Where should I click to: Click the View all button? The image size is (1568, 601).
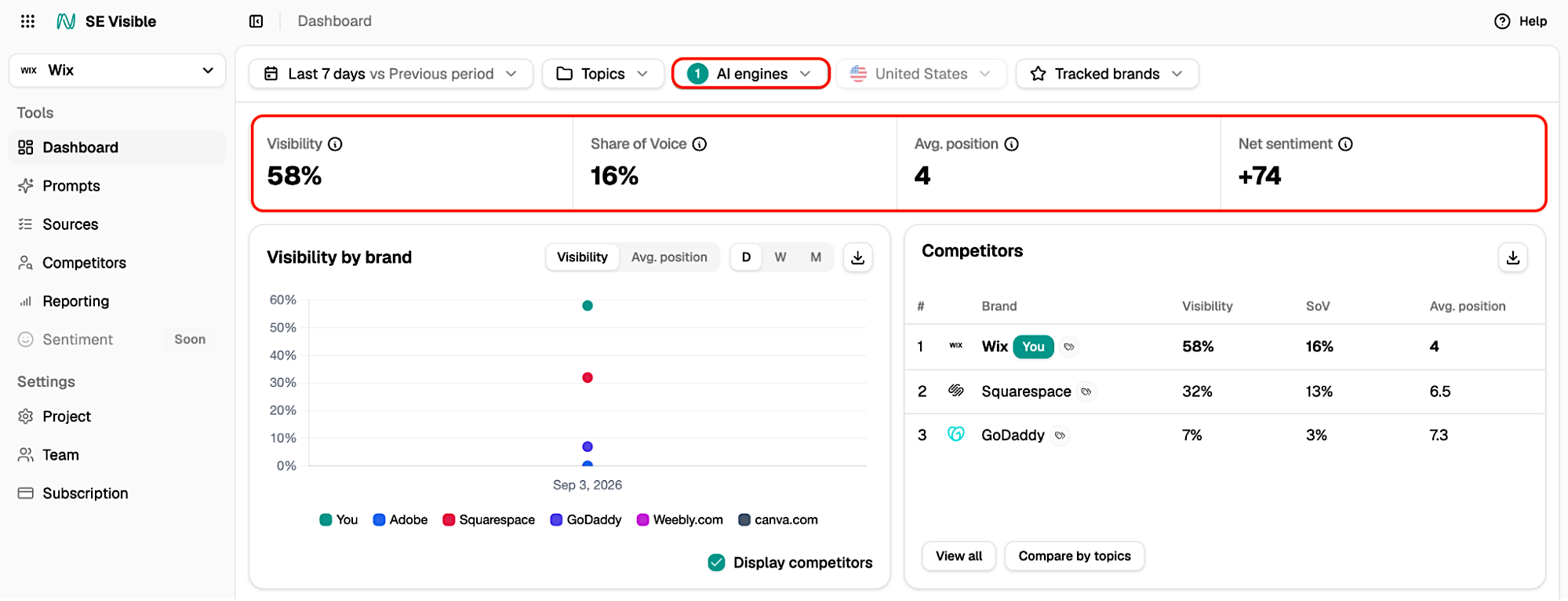click(x=959, y=556)
